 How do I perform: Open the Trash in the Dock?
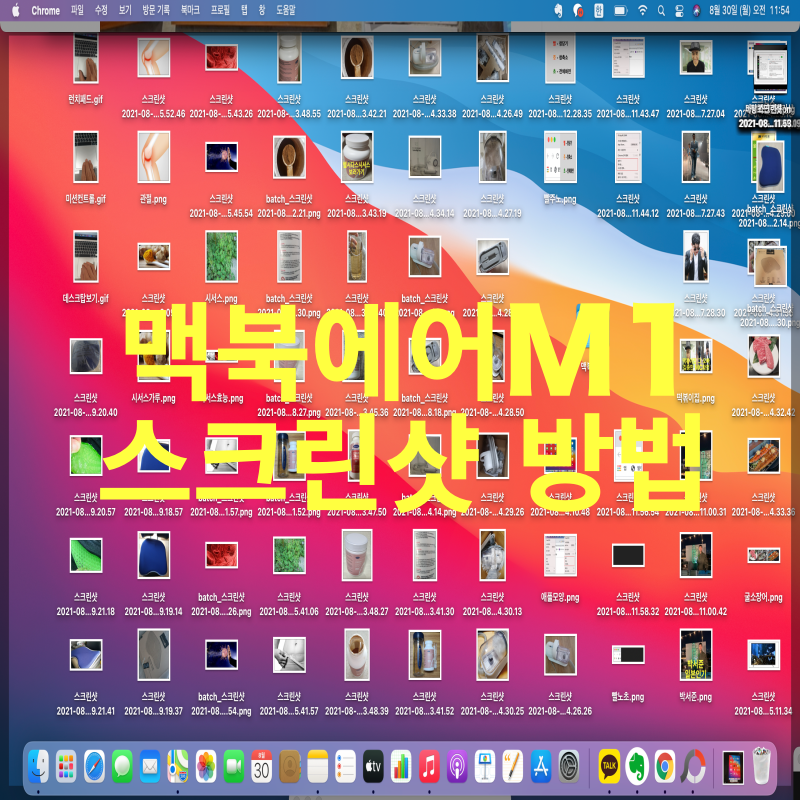(x=761, y=765)
